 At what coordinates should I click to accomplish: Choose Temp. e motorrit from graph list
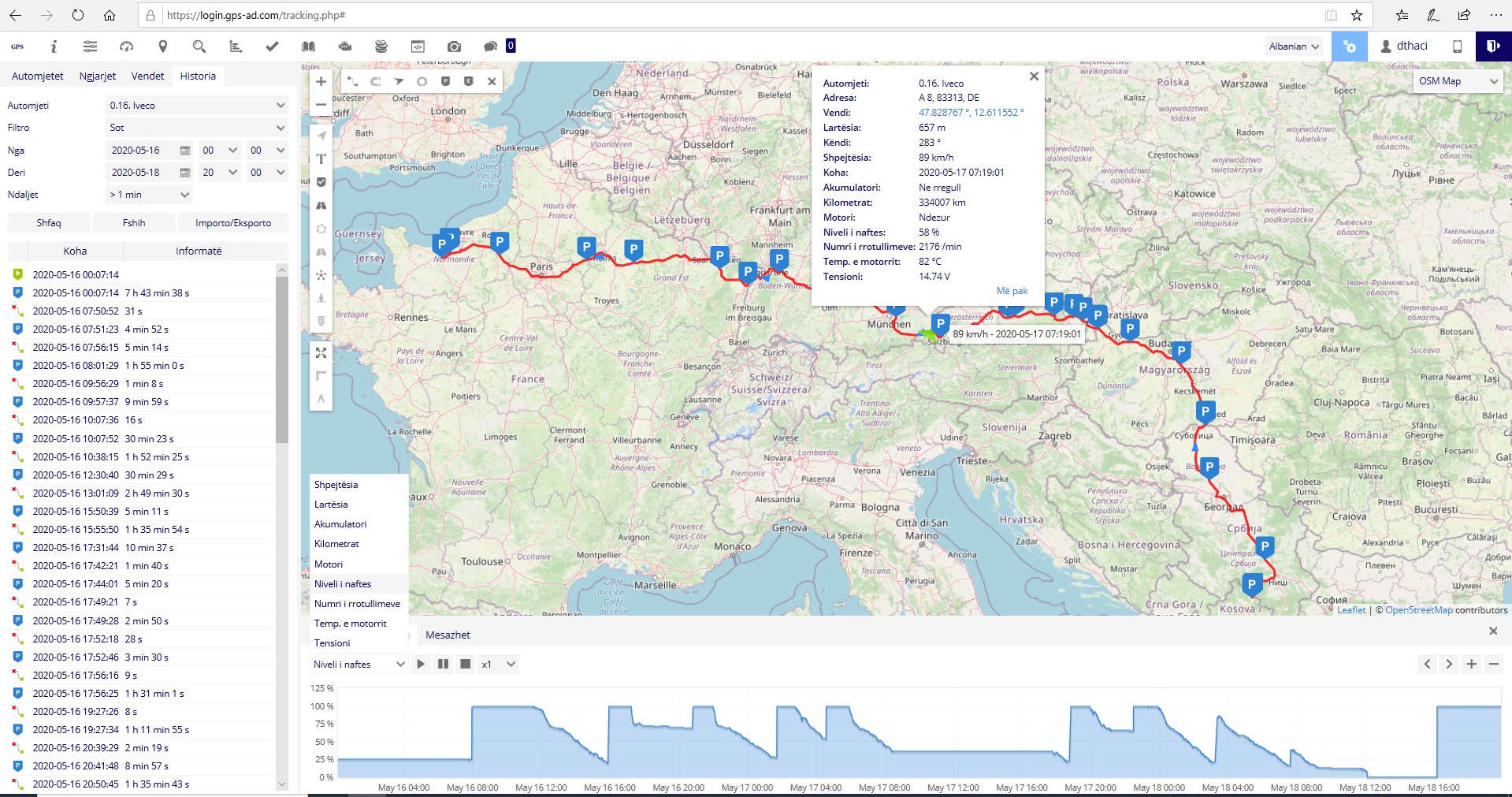[x=358, y=624]
